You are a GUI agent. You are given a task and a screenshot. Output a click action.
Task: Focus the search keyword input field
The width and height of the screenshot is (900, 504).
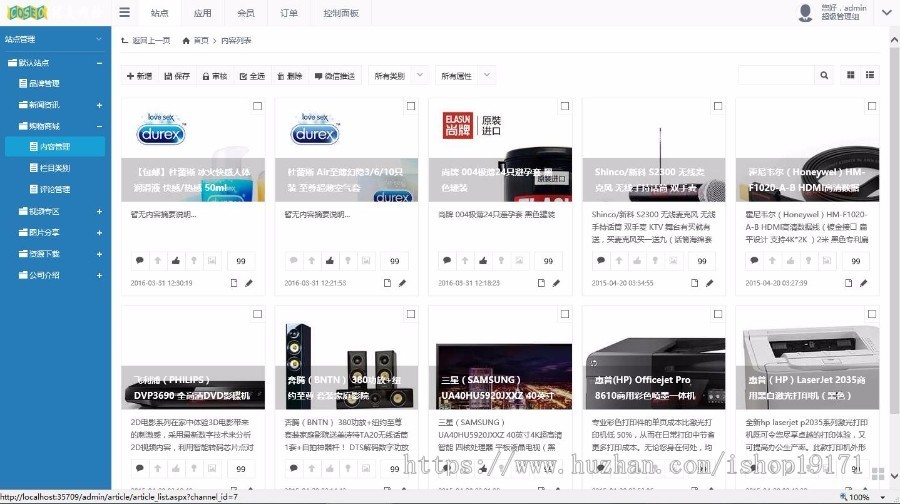(x=777, y=75)
